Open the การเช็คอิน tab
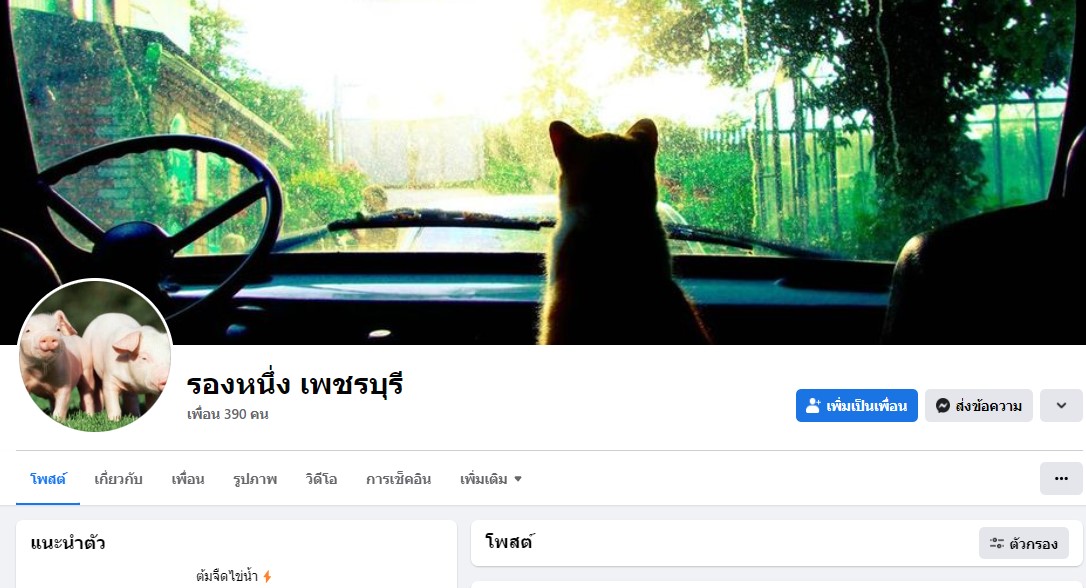This screenshot has height=588, width=1086. (398, 479)
